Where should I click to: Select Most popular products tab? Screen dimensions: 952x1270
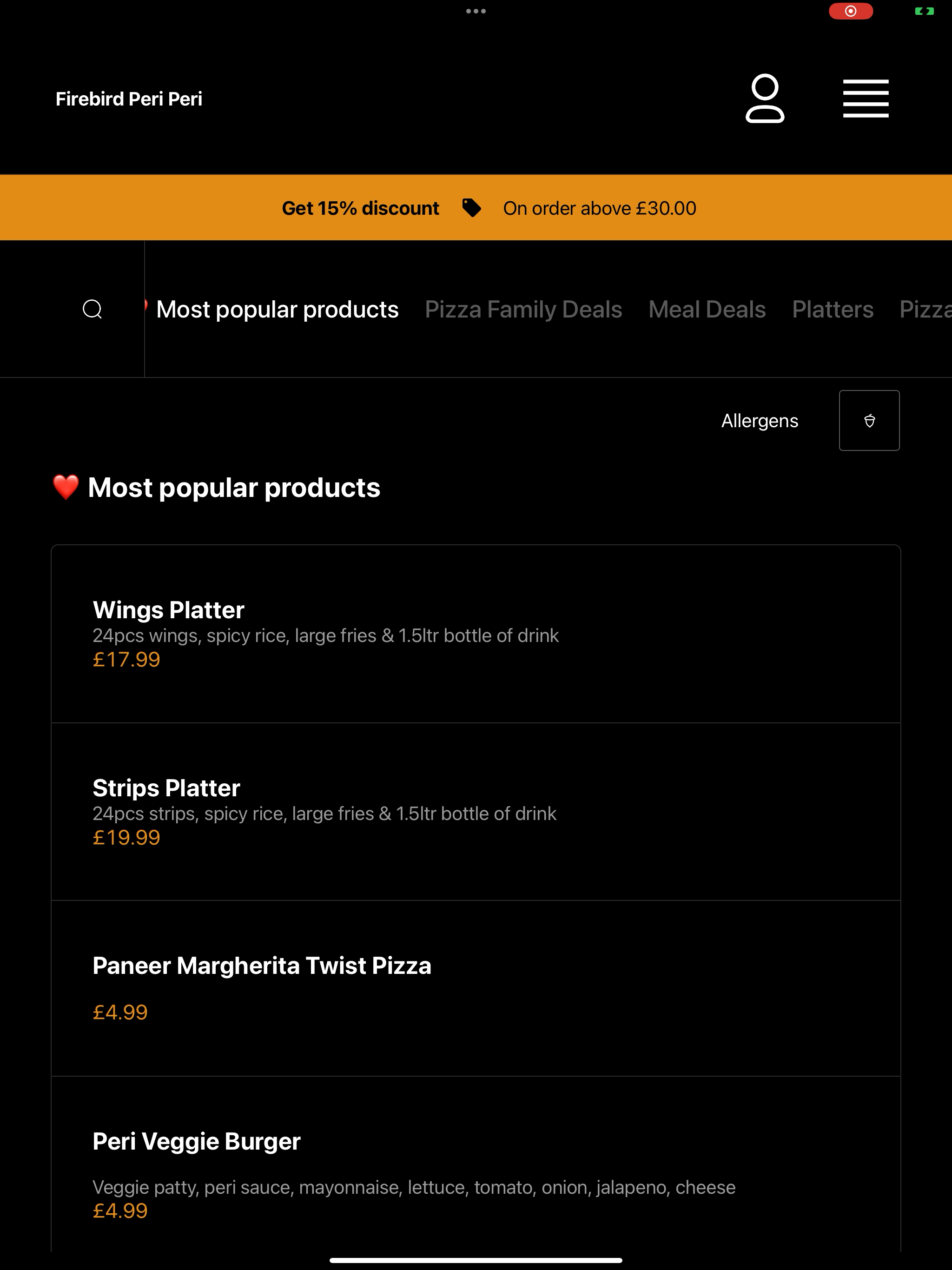click(277, 310)
